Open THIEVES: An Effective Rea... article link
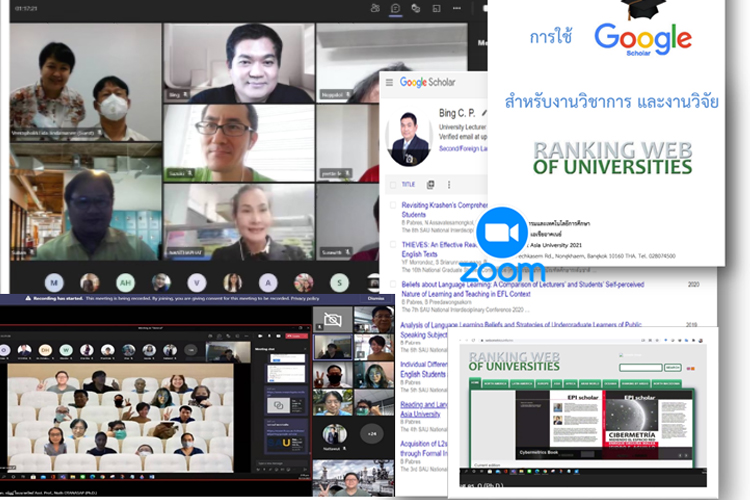Screen dimensions: 750x500 [439, 249]
